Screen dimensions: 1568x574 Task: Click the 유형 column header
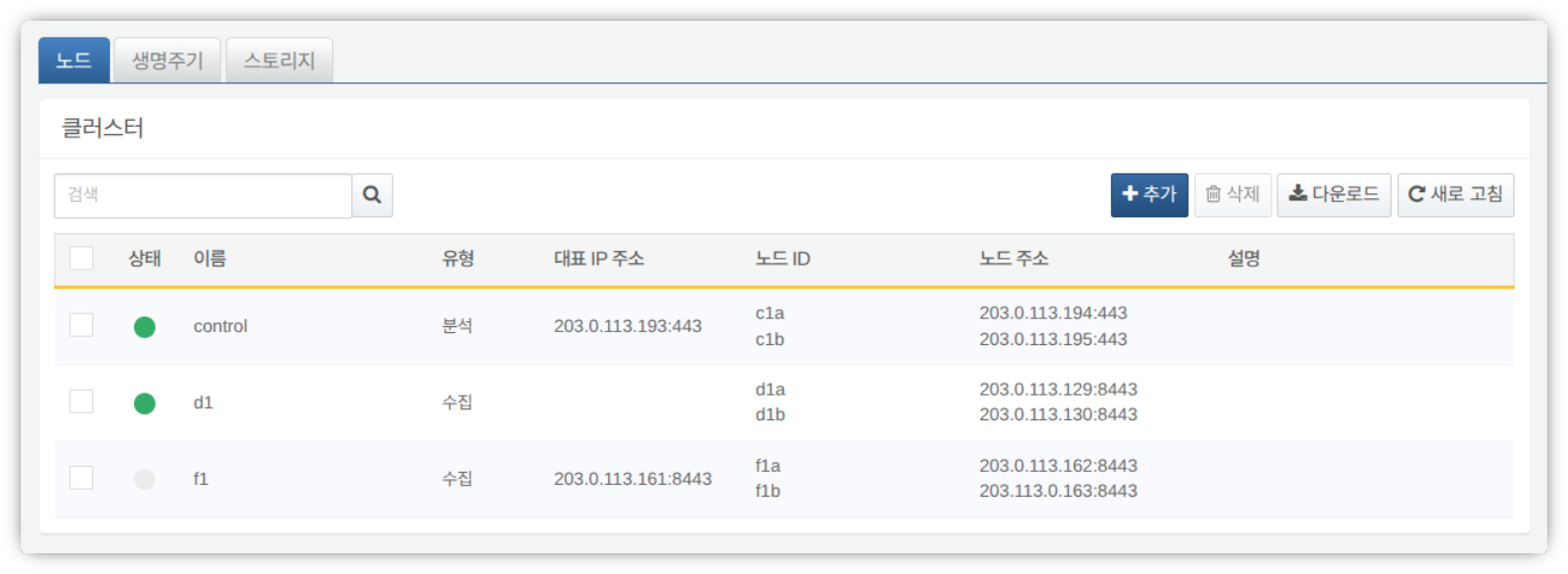coord(457,259)
